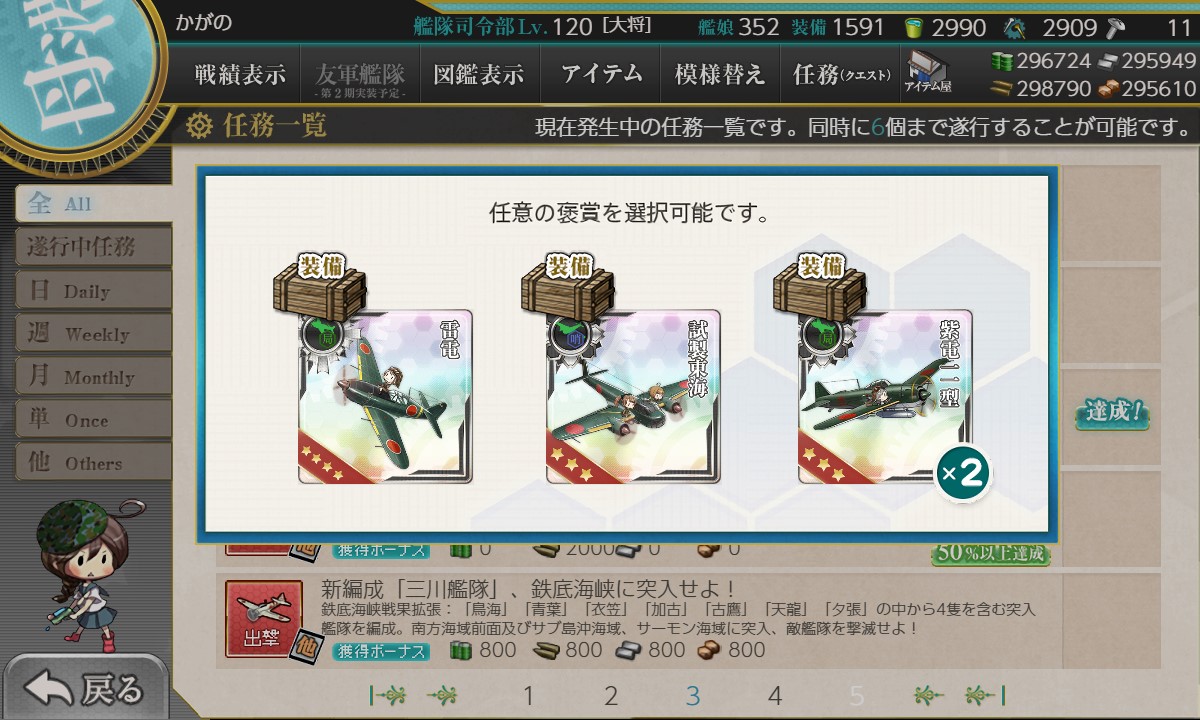The width and height of the screenshot is (1200, 720).
Task: Open the アイテム屋 shop icon
Action: [x=928, y=72]
